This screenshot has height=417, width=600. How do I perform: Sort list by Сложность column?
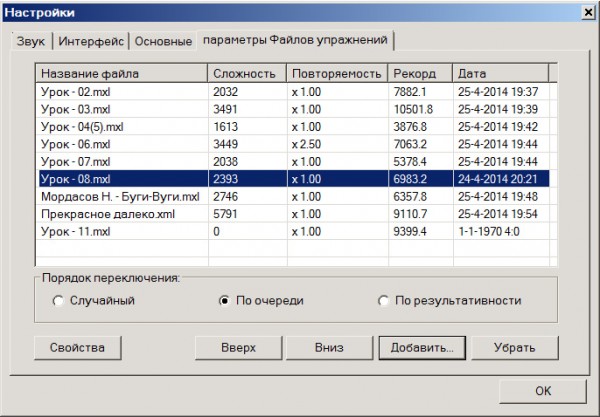(x=247, y=73)
